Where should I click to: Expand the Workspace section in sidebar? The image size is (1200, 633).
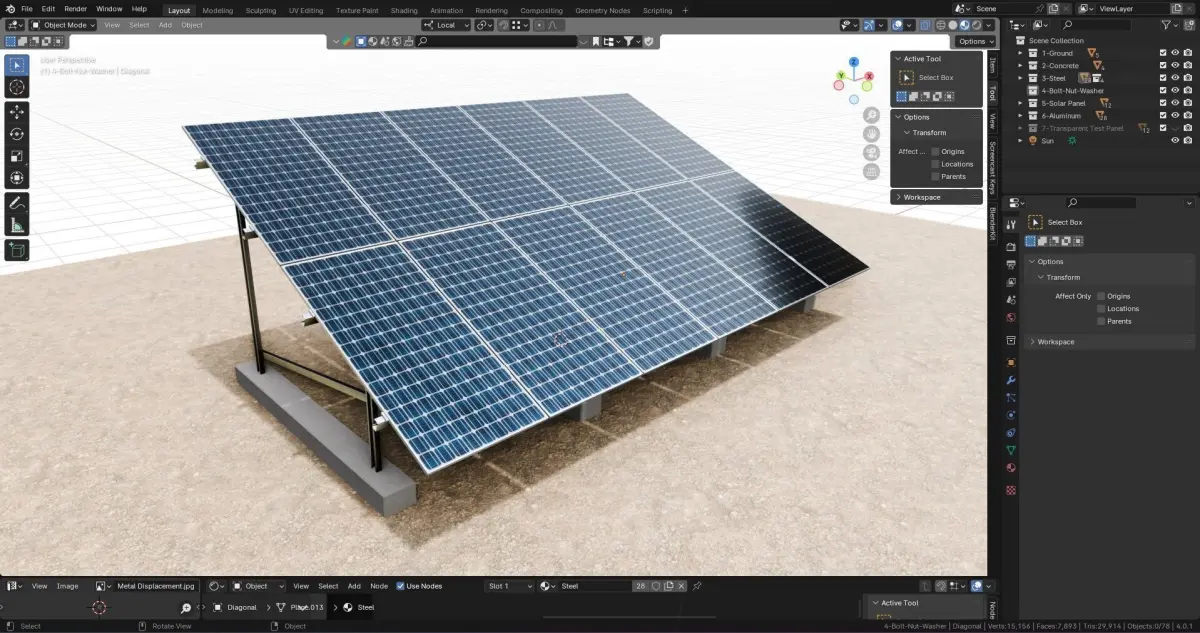click(x=921, y=197)
